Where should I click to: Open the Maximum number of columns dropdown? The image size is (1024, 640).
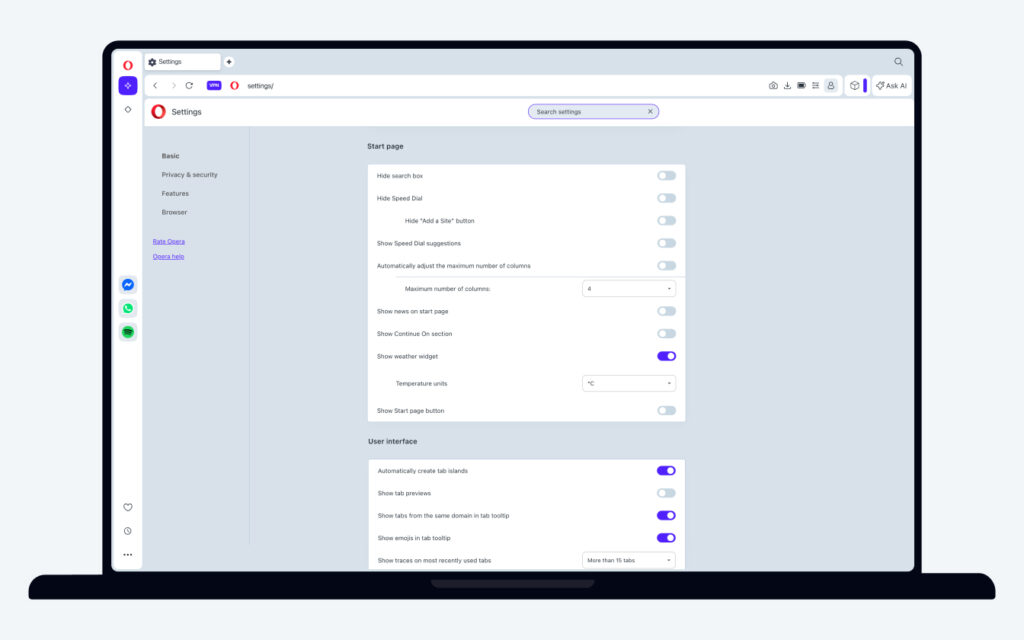(x=628, y=289)
